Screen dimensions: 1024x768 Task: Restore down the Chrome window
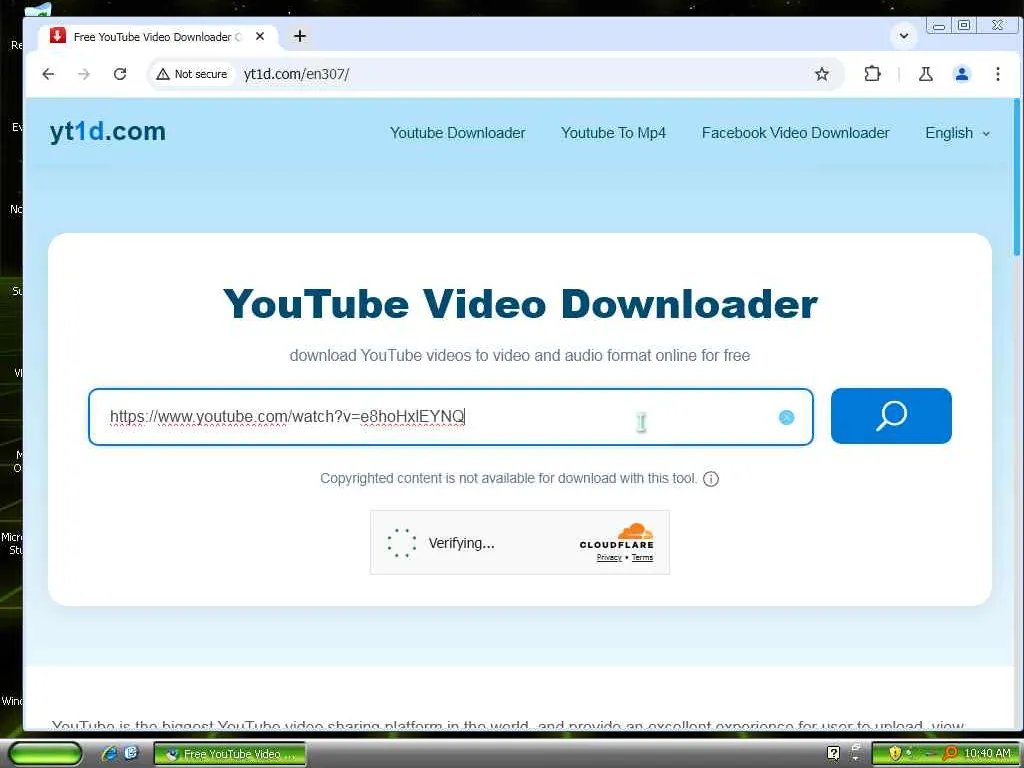click(x=964, y=25)
